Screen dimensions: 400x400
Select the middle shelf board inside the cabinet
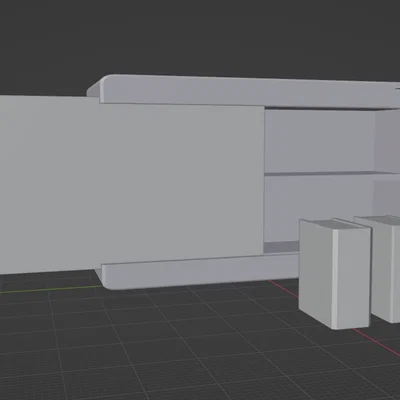pyautogui.click(x=332, y=174)
